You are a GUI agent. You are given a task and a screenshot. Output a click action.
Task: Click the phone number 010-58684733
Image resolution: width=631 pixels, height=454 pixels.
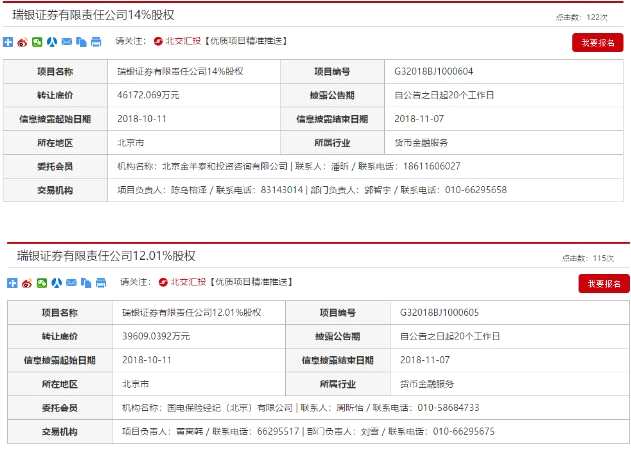point(449,408)
